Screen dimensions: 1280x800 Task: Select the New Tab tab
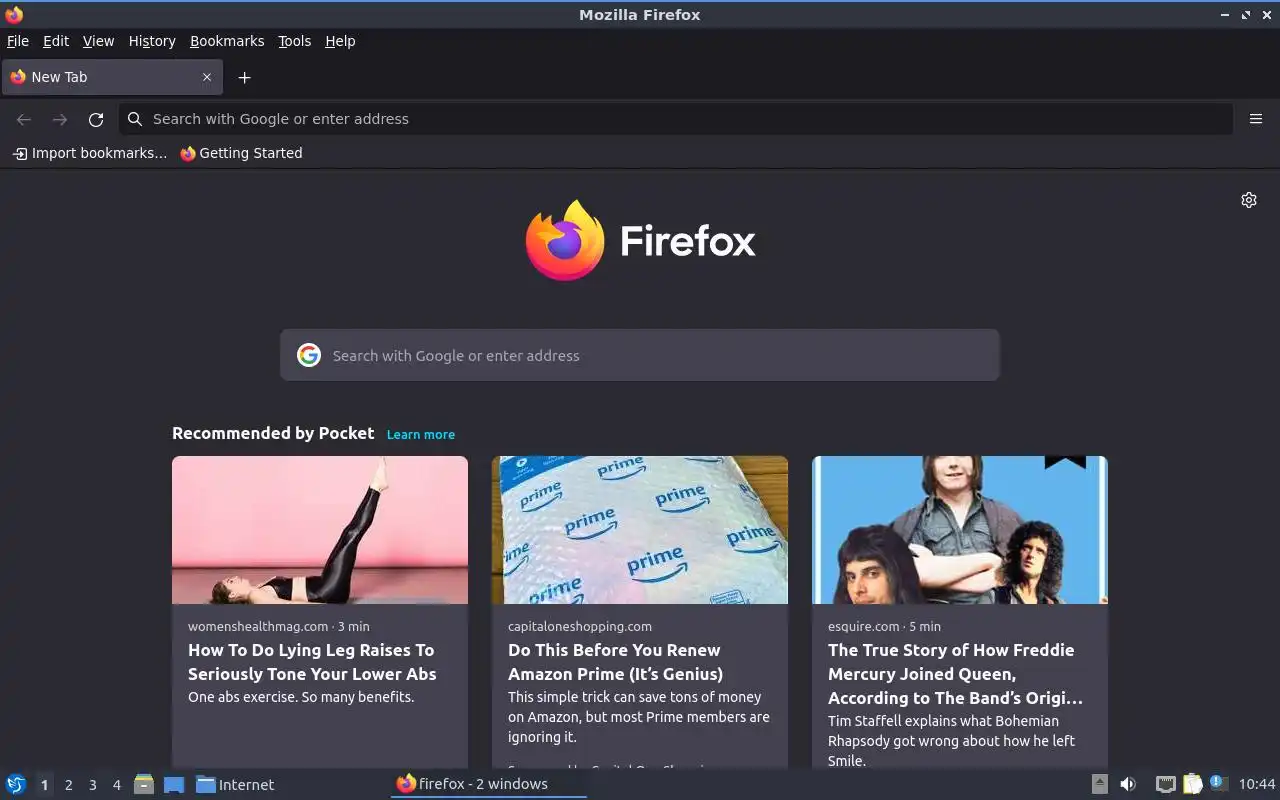tap(112, 77)
